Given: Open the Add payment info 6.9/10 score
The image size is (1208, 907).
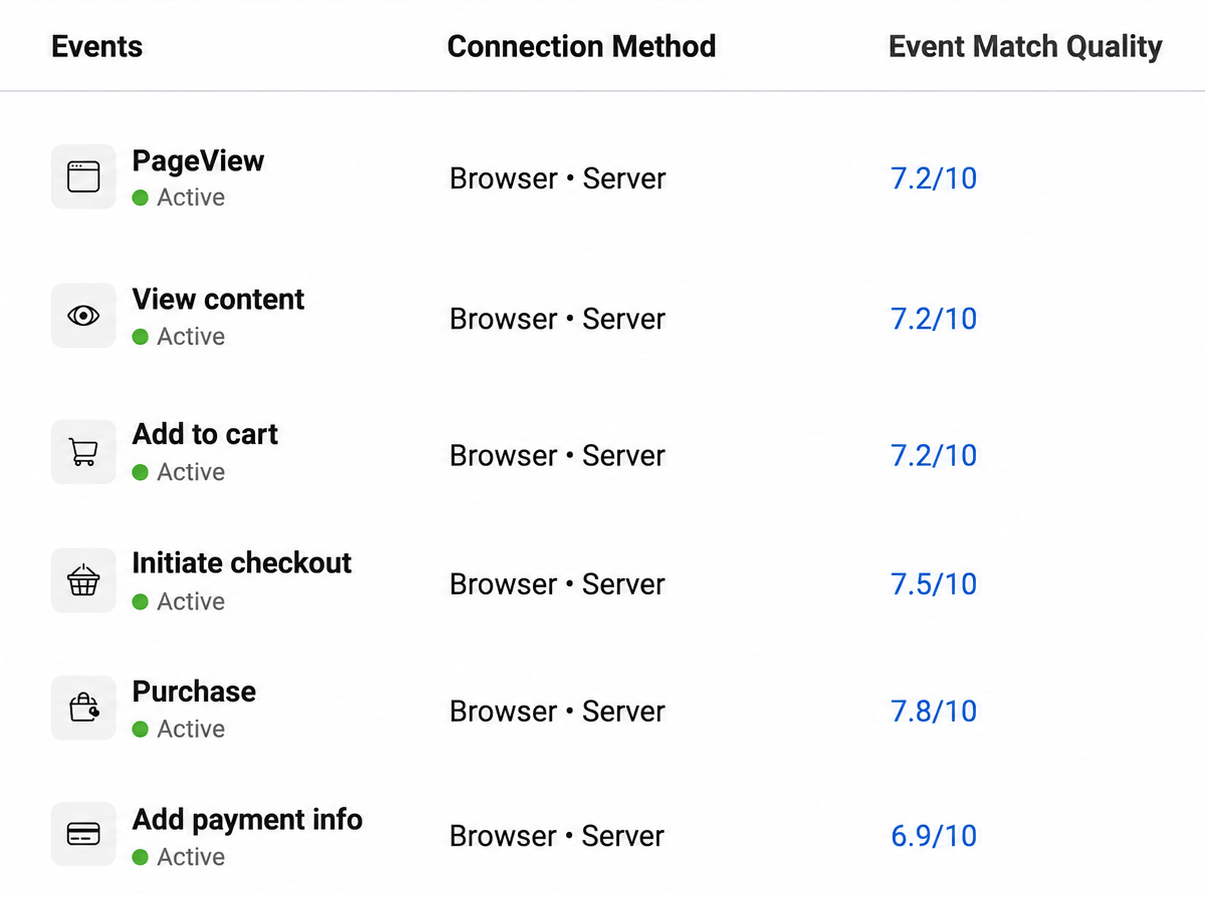Looking at the screenshot, I should point(933,836).
